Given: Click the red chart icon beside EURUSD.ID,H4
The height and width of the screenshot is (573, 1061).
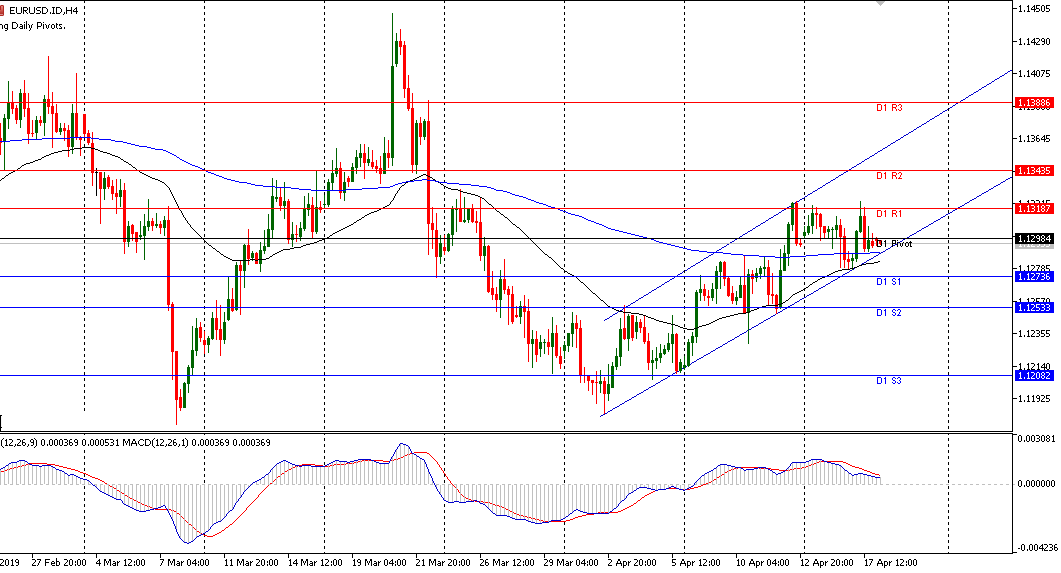Looking at the screenshot, I should pos(2,12).
